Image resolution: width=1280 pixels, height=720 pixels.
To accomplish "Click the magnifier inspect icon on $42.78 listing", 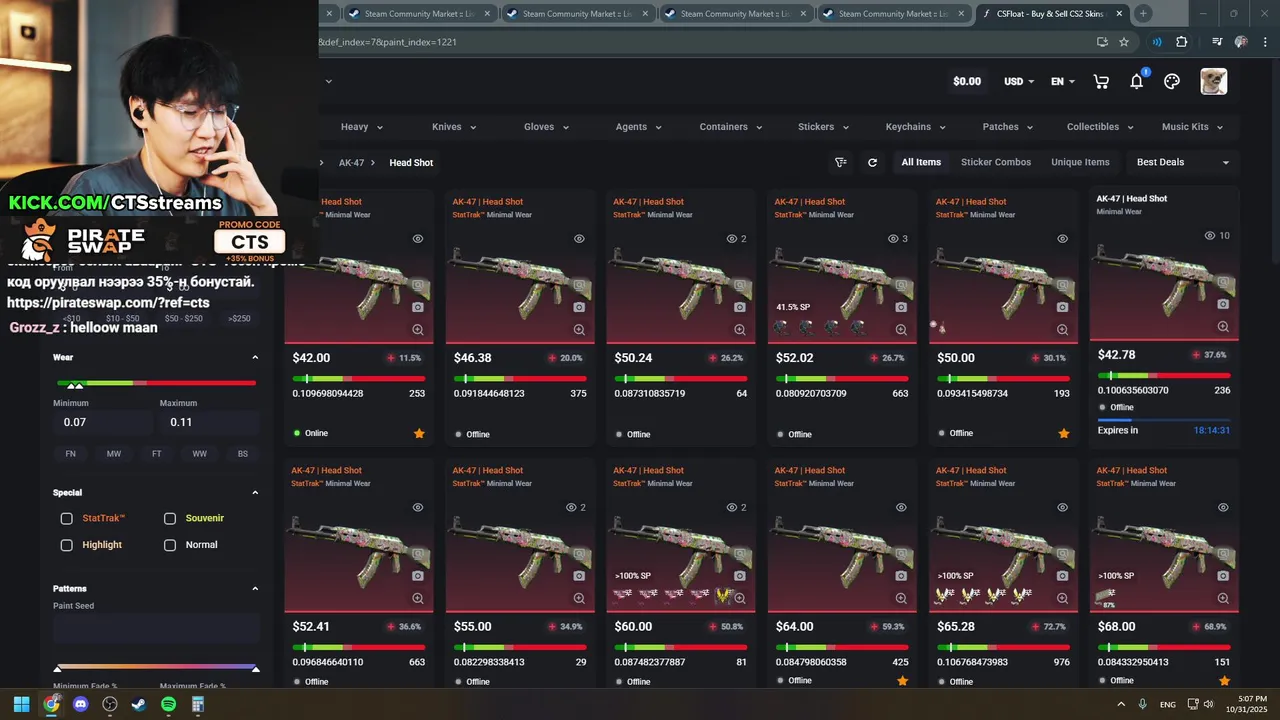I will [1223, 327].
